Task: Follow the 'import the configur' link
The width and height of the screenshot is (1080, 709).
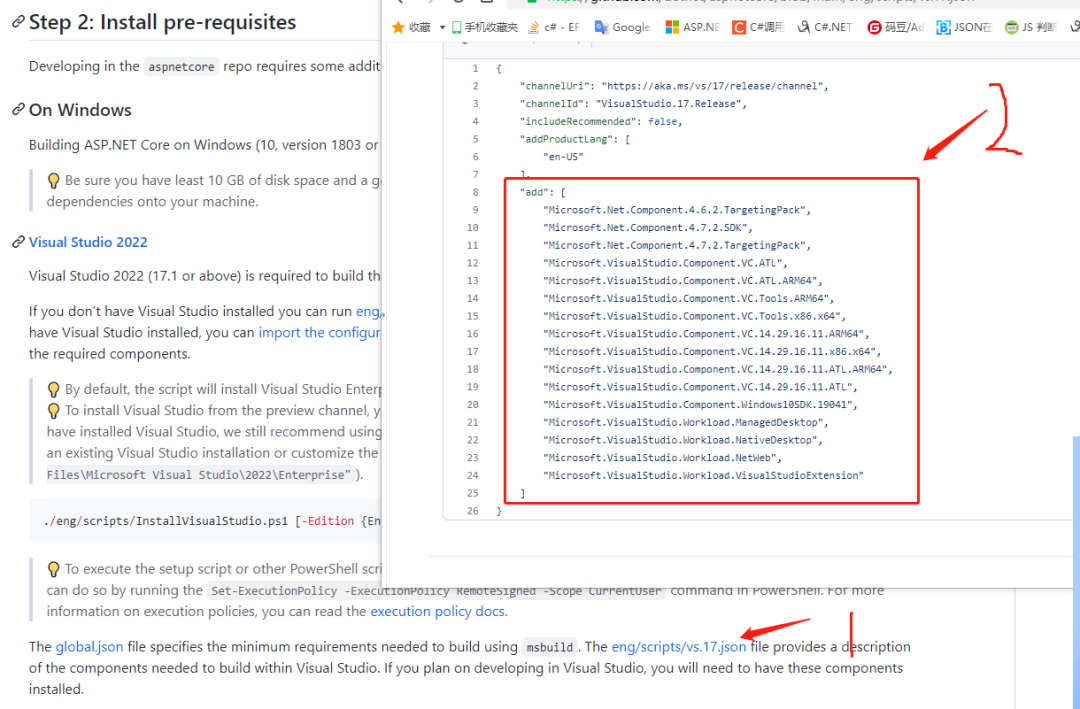Action: coord(320,332)
